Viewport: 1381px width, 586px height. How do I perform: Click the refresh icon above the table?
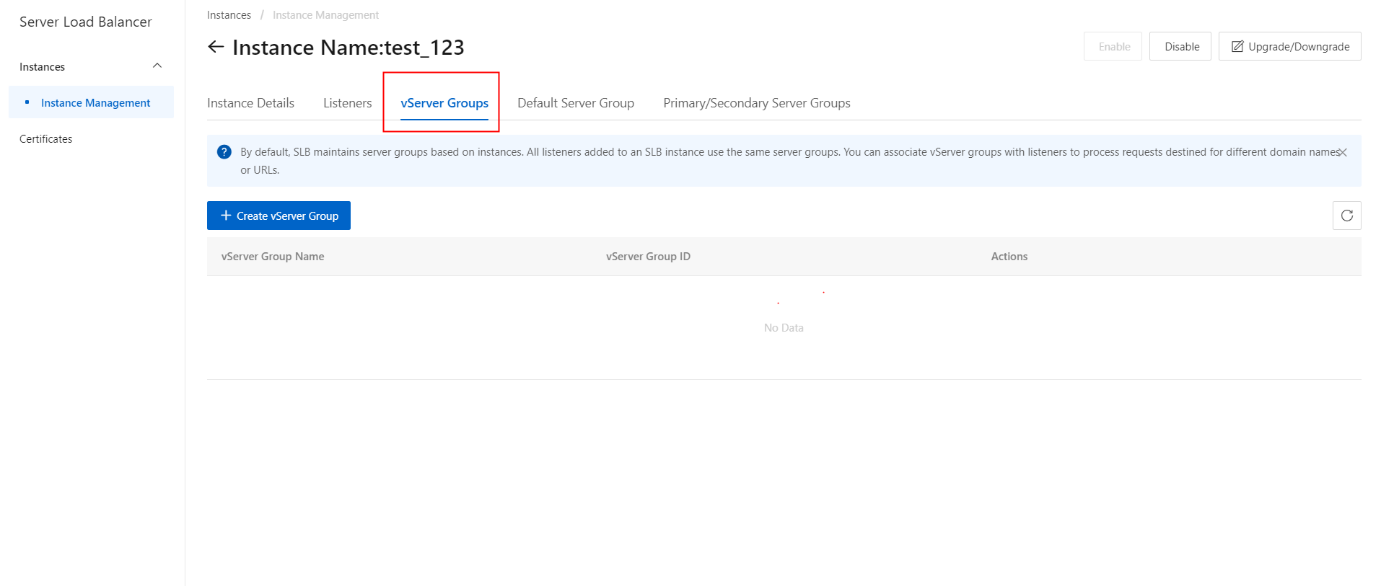[1346, 216]
